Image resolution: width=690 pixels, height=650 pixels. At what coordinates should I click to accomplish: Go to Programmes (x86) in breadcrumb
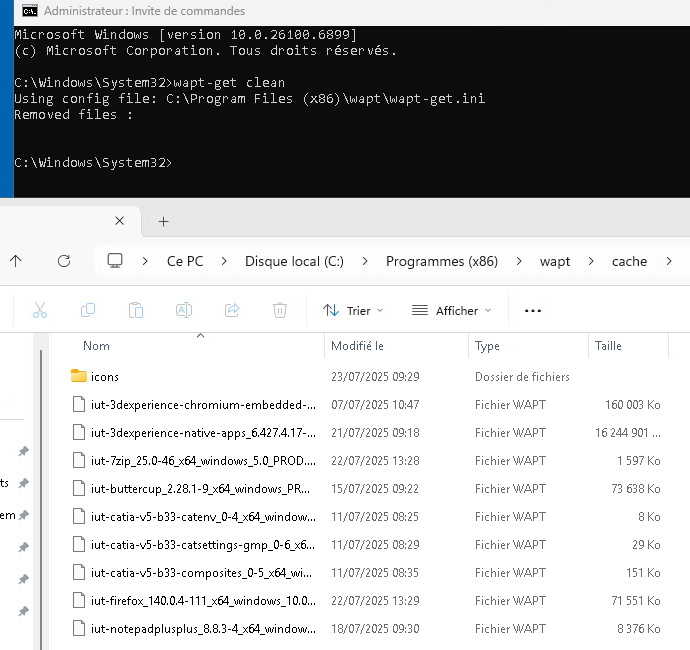point(441,261)
